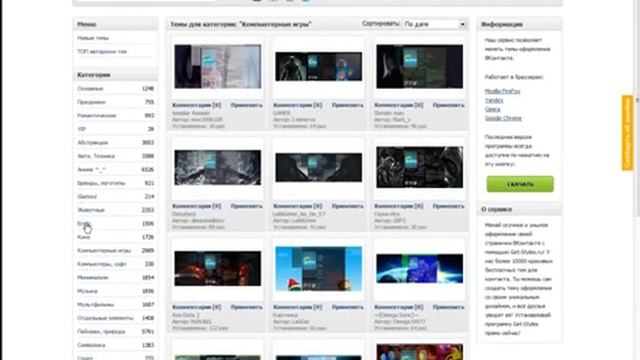Viewport: 640px width, 360px height.
Task: Open comments for the Disturbed theme
Action: (x=197, y=206)
